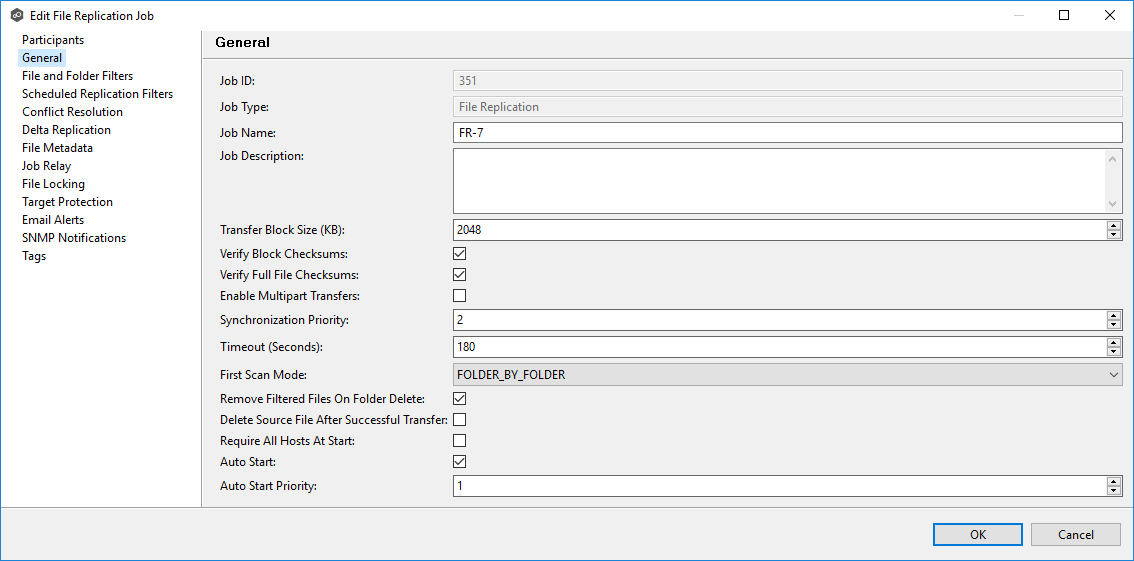This screenshot has height=561, width=1134.
Task: Decrease Synchronization Priority with down arrow
Action: click(x=1114, y=325)
